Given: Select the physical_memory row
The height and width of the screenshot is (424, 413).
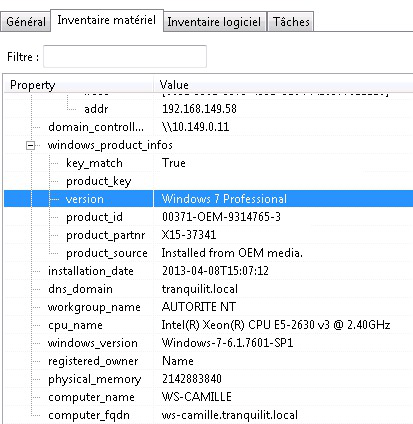Looking at the screenshot, I should point(208,379).
